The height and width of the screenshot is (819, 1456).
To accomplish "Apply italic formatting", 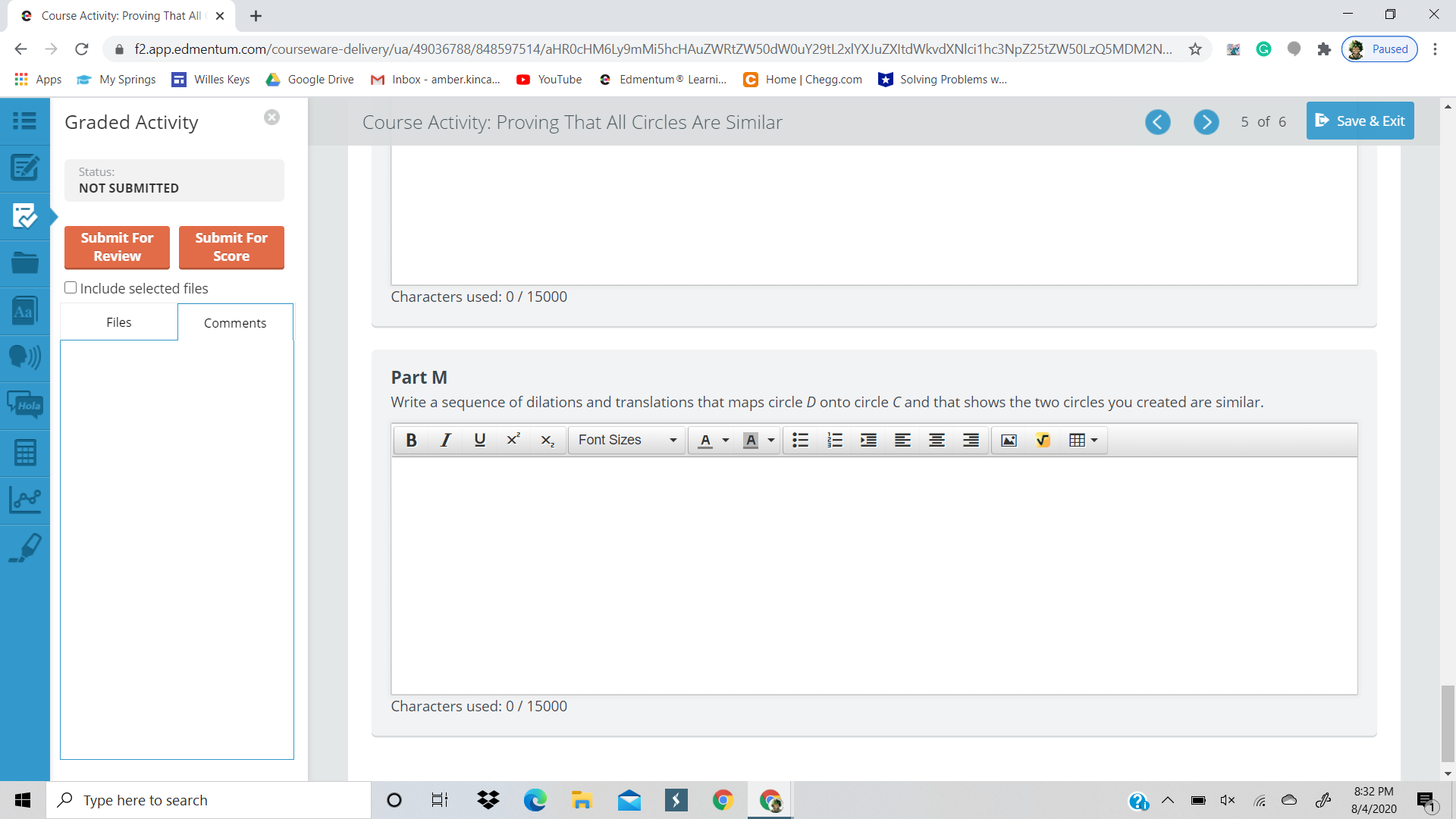I will coord(445,440).
